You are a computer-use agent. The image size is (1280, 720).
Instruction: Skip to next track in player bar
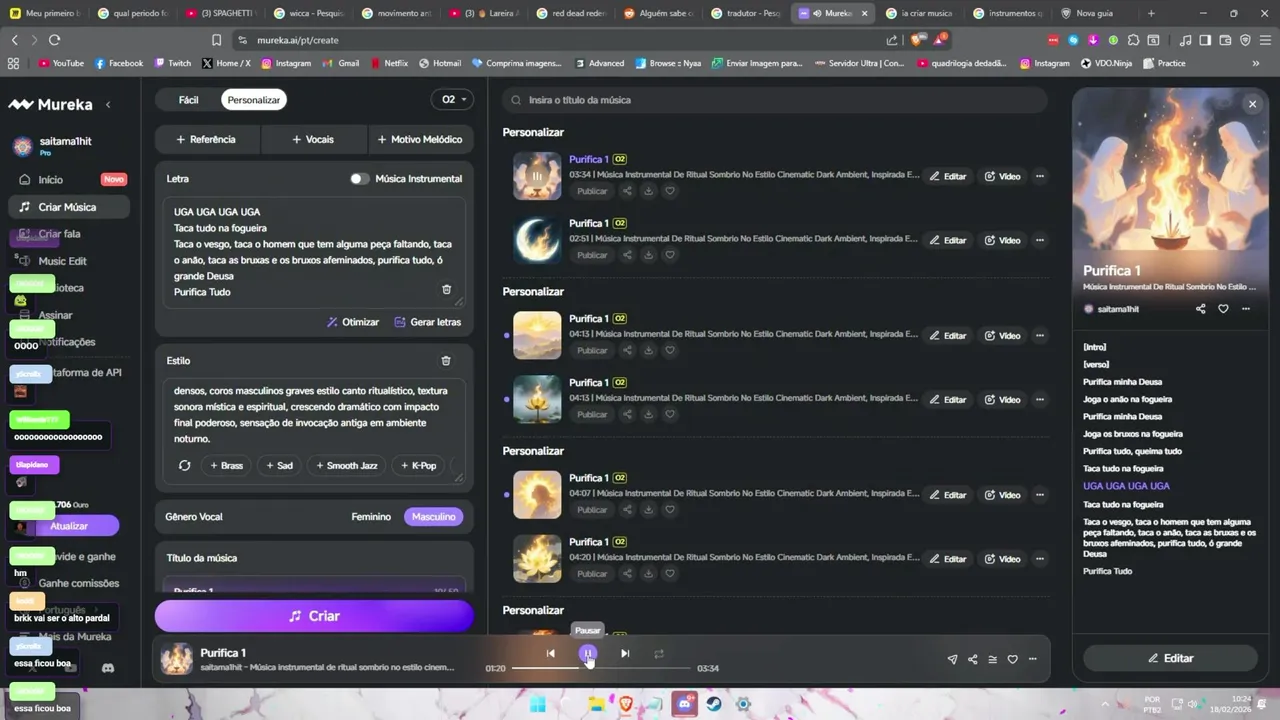[625, 654]
